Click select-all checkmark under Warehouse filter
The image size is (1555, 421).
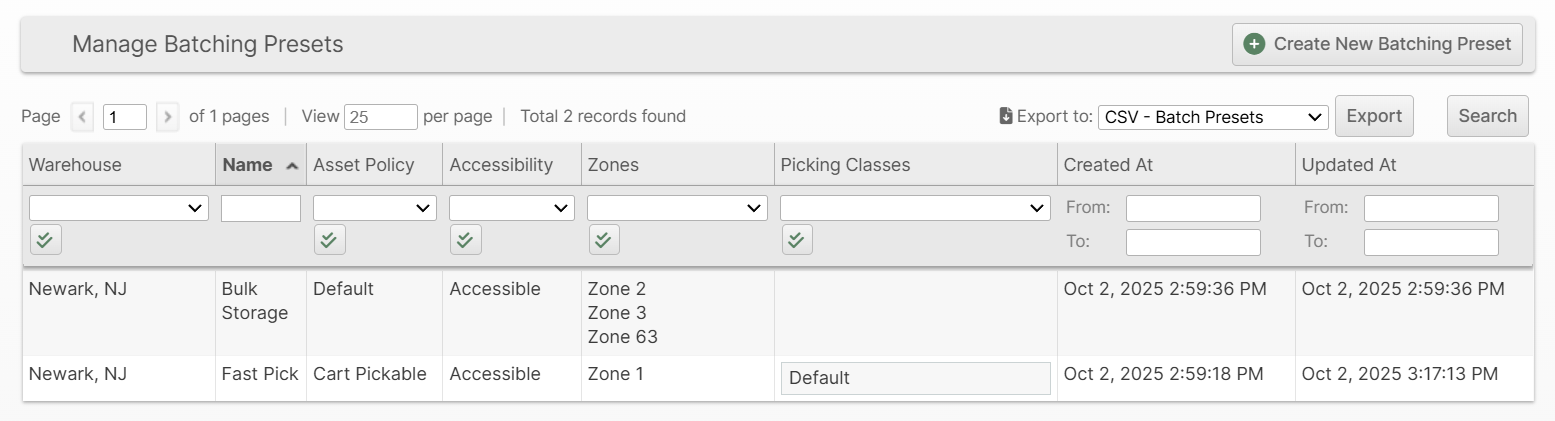coord(45,240)
